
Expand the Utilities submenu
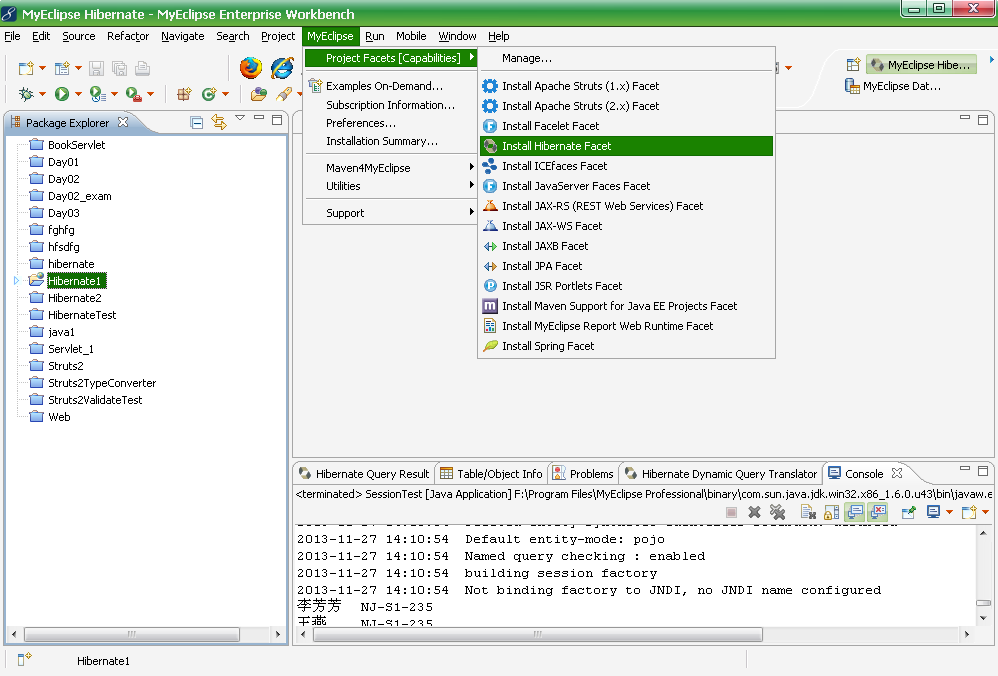tap(391, 186)
